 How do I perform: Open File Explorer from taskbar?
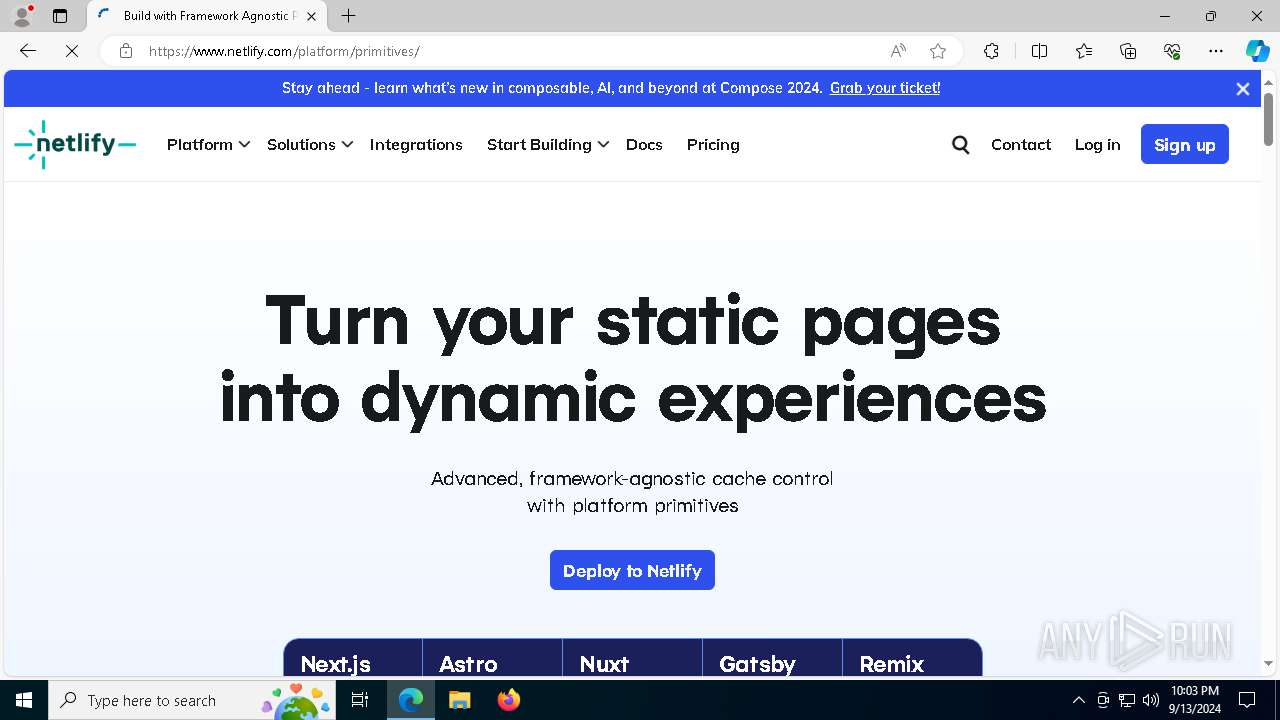459,700
